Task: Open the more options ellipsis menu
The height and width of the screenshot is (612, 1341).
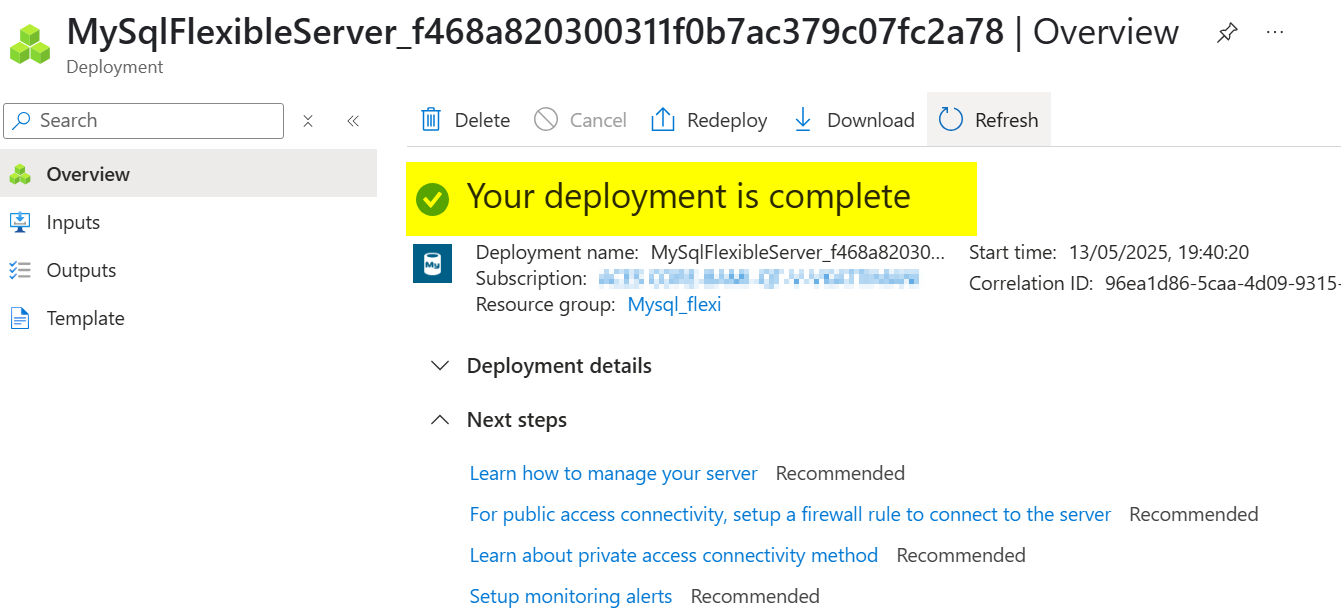Action: [x=1275, y=32]
